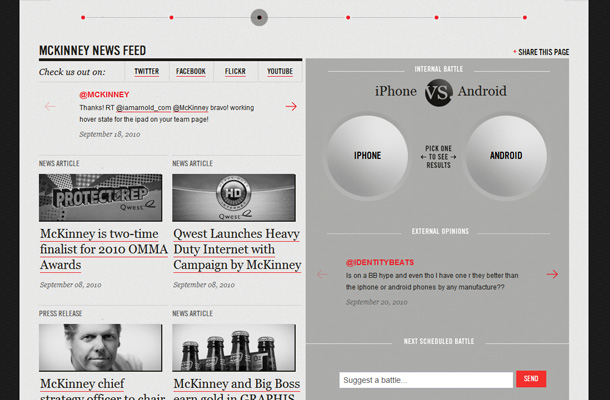Open the @IDENTITYBEATS handle
This screenshot has height=400, width=610.
tap(380, 263)
